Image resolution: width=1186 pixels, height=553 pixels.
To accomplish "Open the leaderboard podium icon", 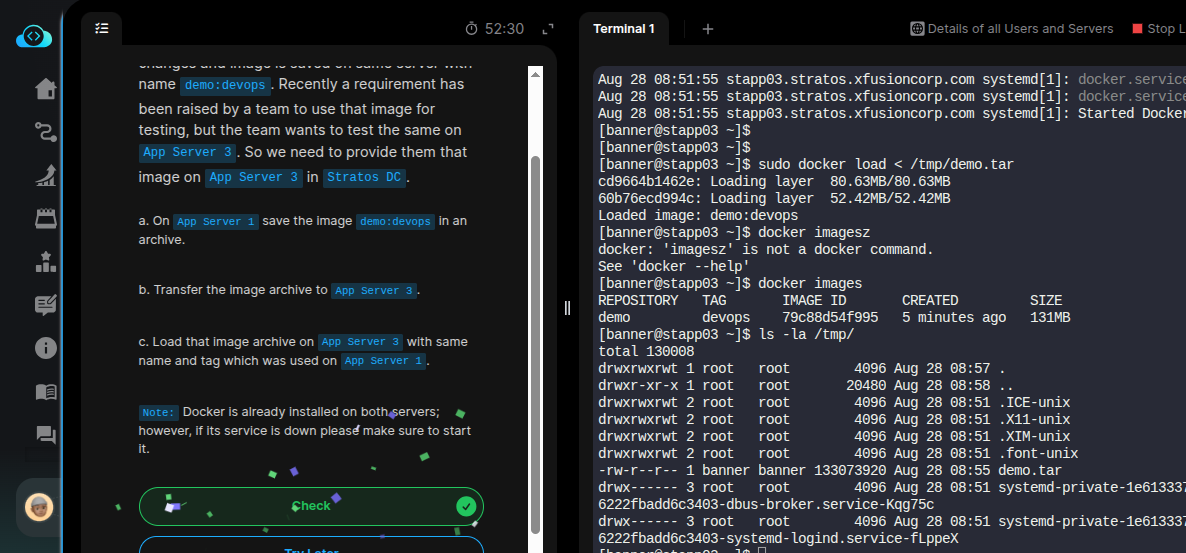I will (45, 262).
